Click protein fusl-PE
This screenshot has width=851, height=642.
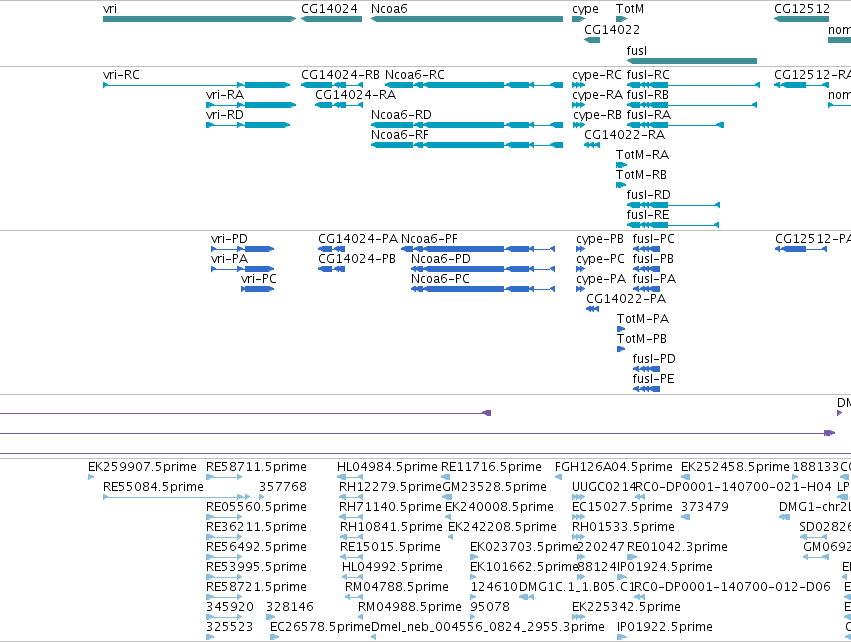646,390
